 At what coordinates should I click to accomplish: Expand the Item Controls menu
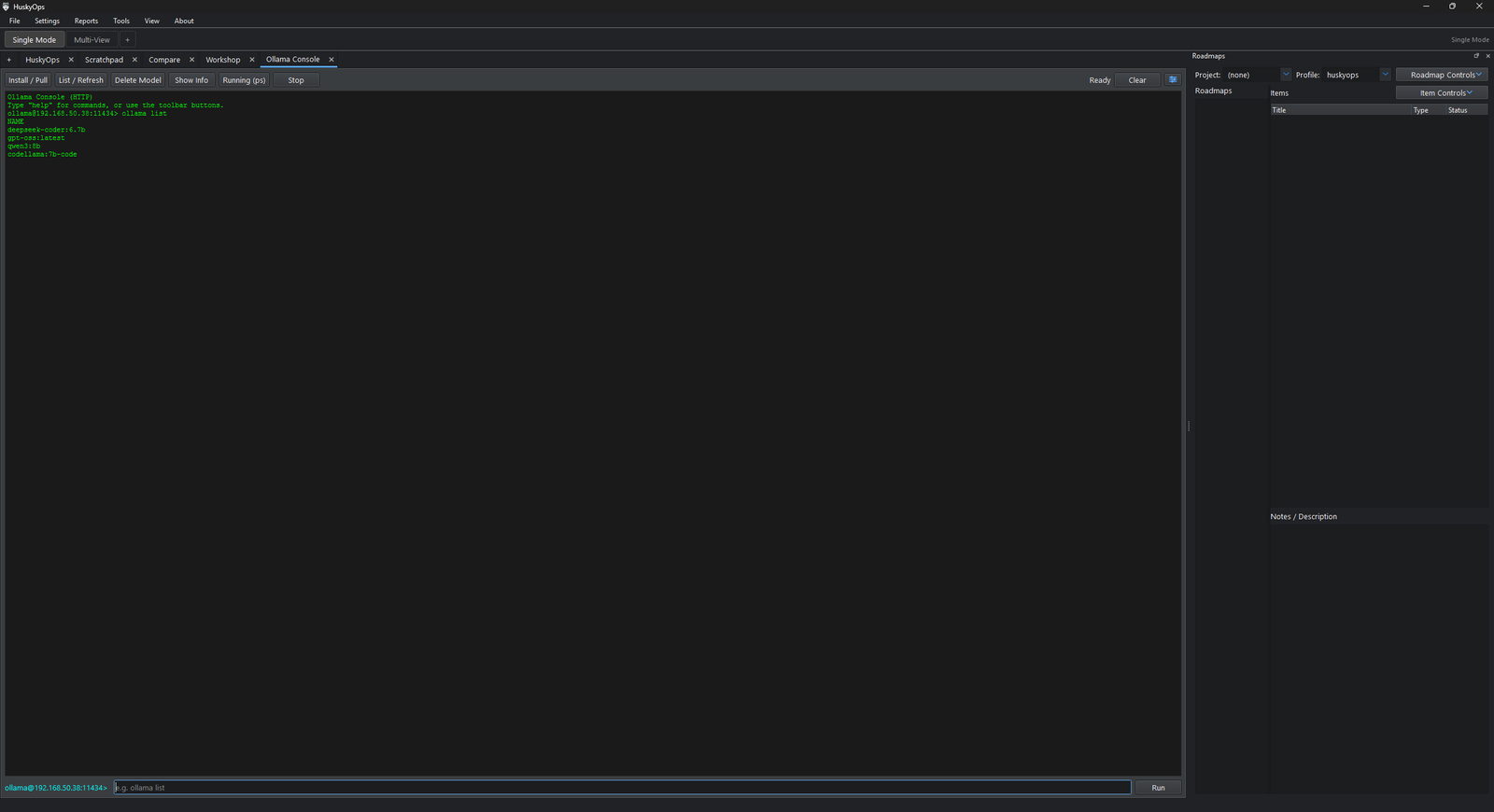1442,93
